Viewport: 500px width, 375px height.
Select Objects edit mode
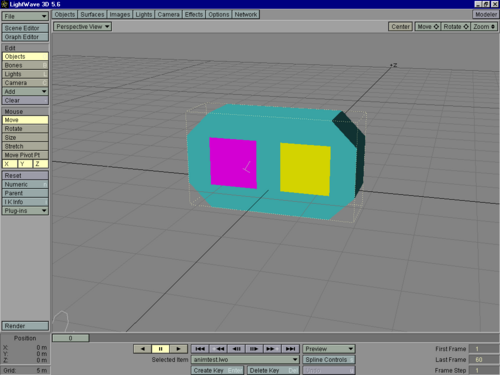25,57
